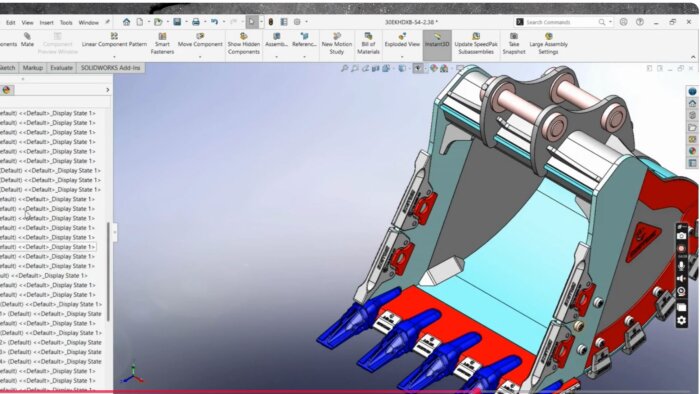Save the assembly with the Save icon
The height and width of the screenshot is (394, 700).
point(177,22)
